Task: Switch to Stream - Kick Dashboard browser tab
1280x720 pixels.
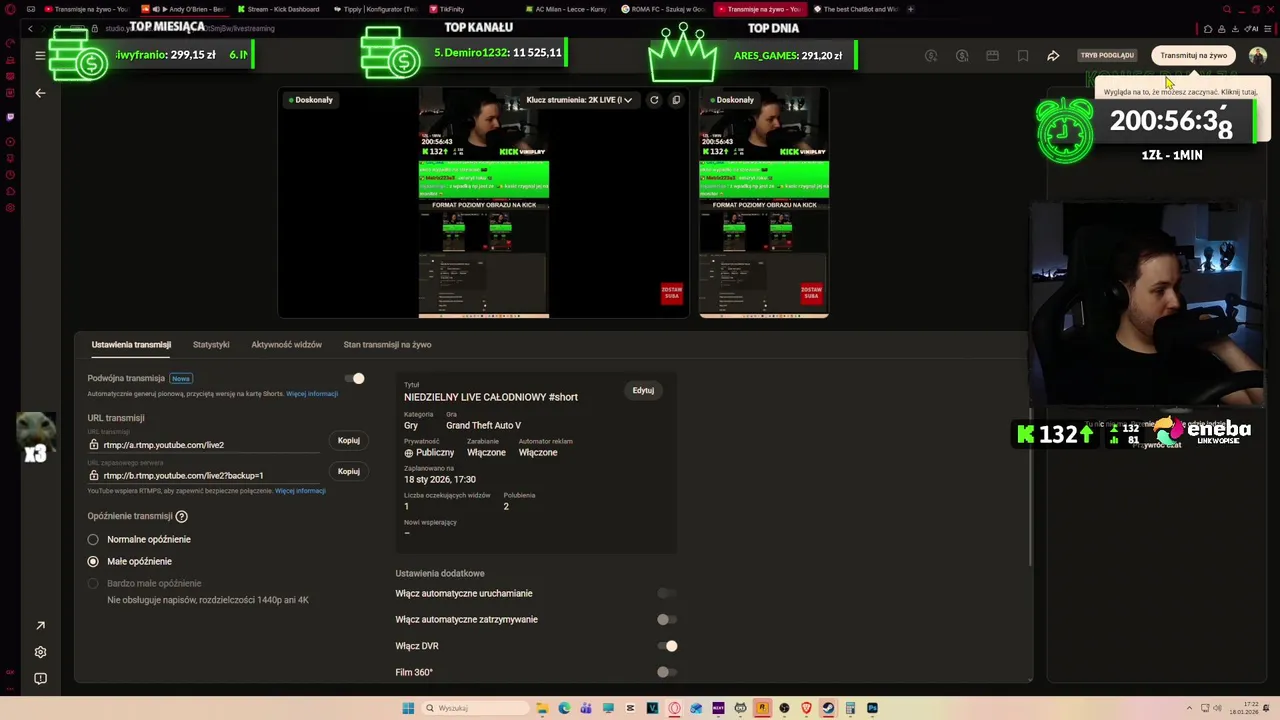Action: [x=280, y=9]
